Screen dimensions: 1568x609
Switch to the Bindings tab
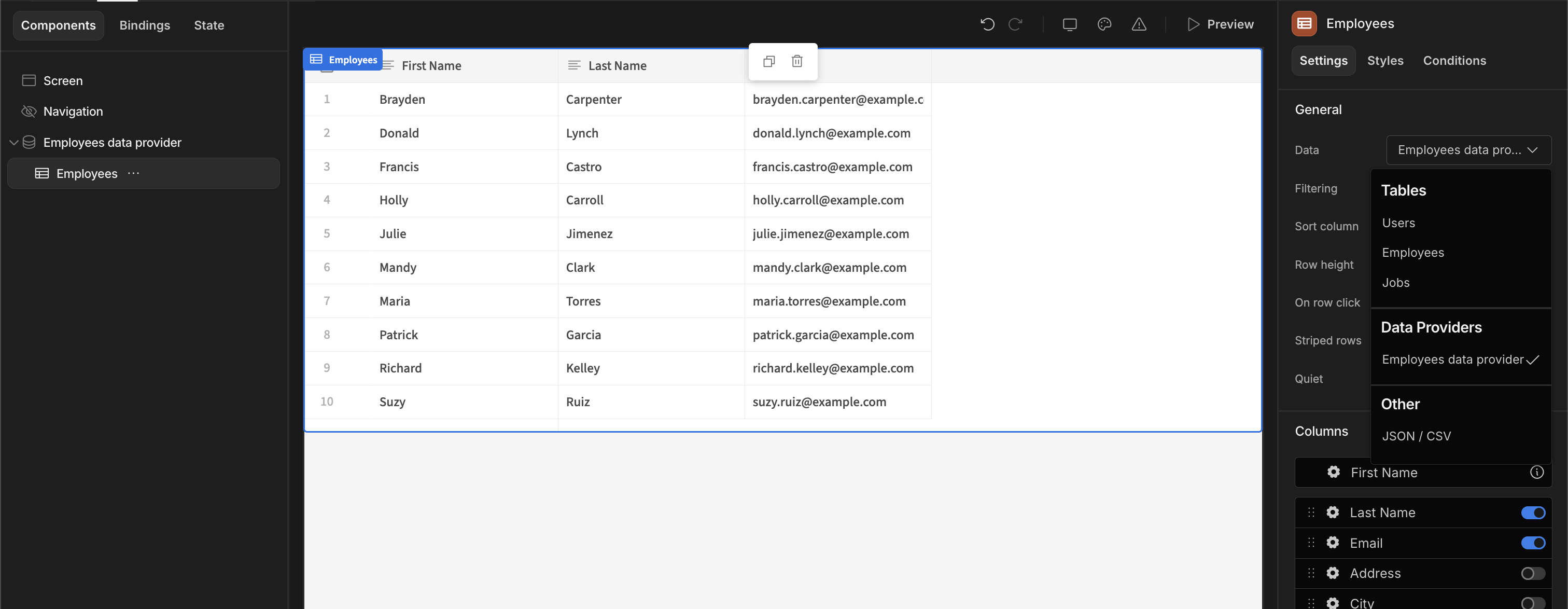pos(145,25)
